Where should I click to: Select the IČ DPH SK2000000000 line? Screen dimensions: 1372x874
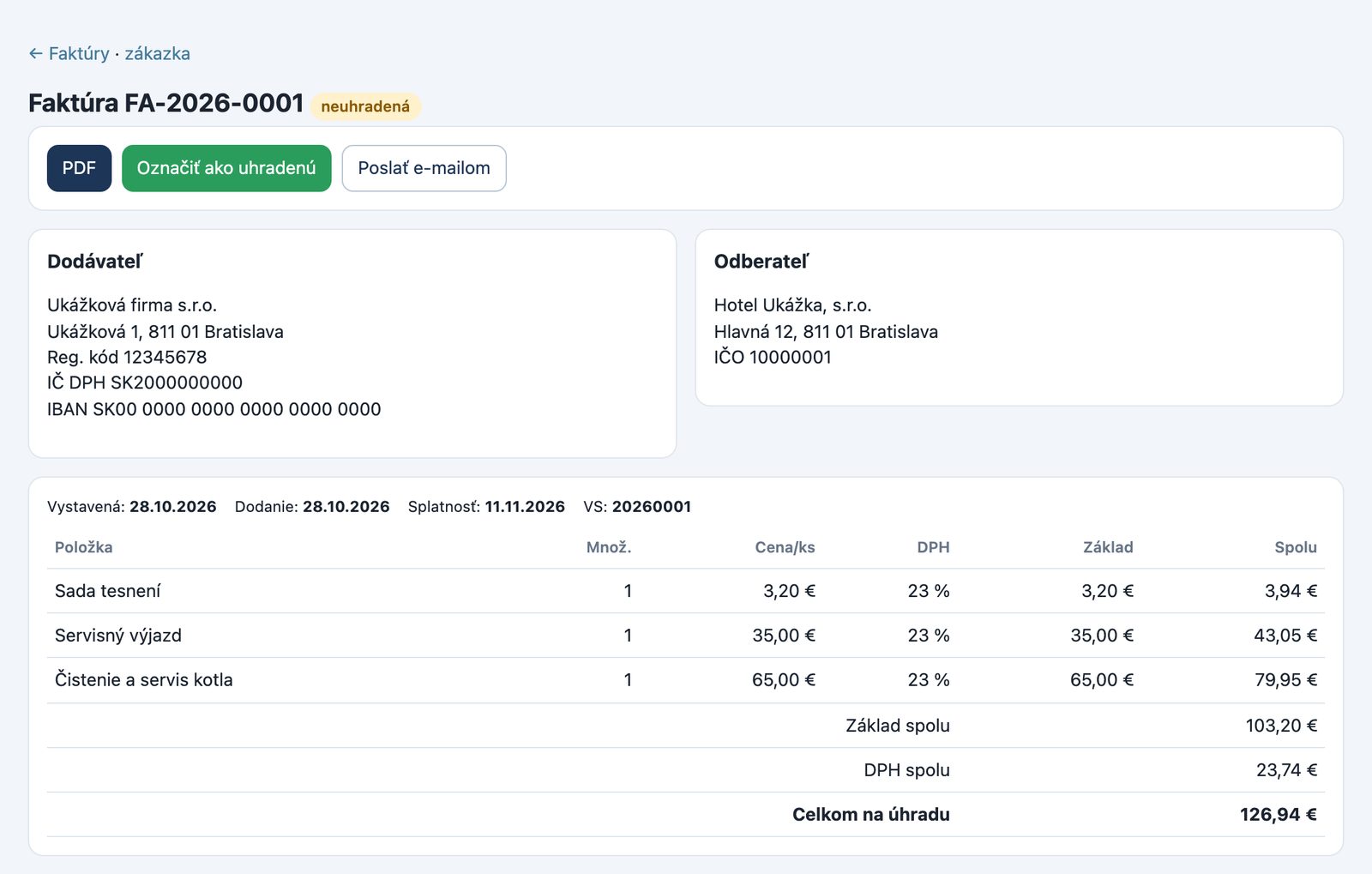pos(145,383)
